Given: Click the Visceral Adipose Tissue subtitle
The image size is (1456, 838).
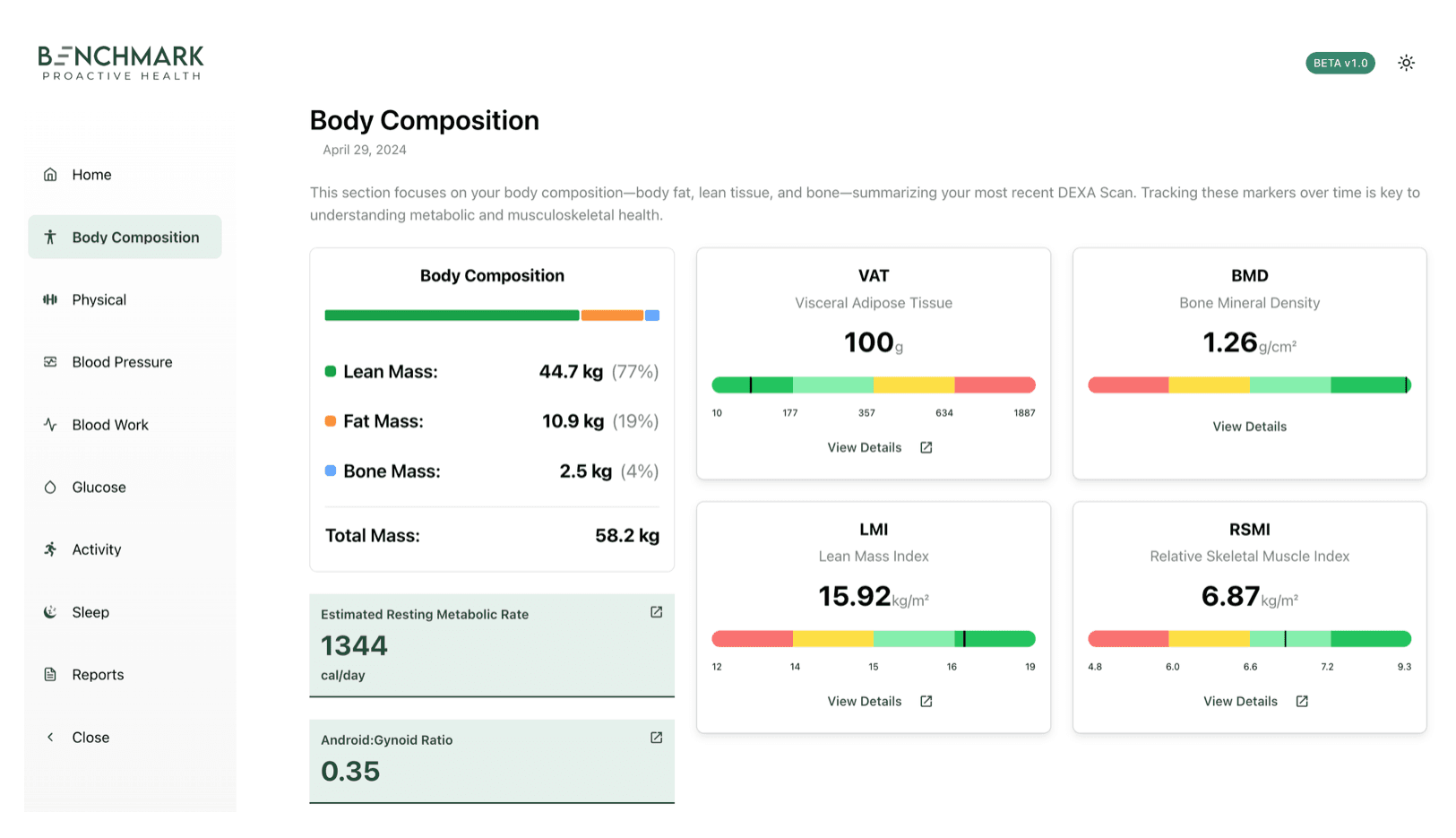Looking at the screenshot, I should pyautogui.click(x=874, y=303).
